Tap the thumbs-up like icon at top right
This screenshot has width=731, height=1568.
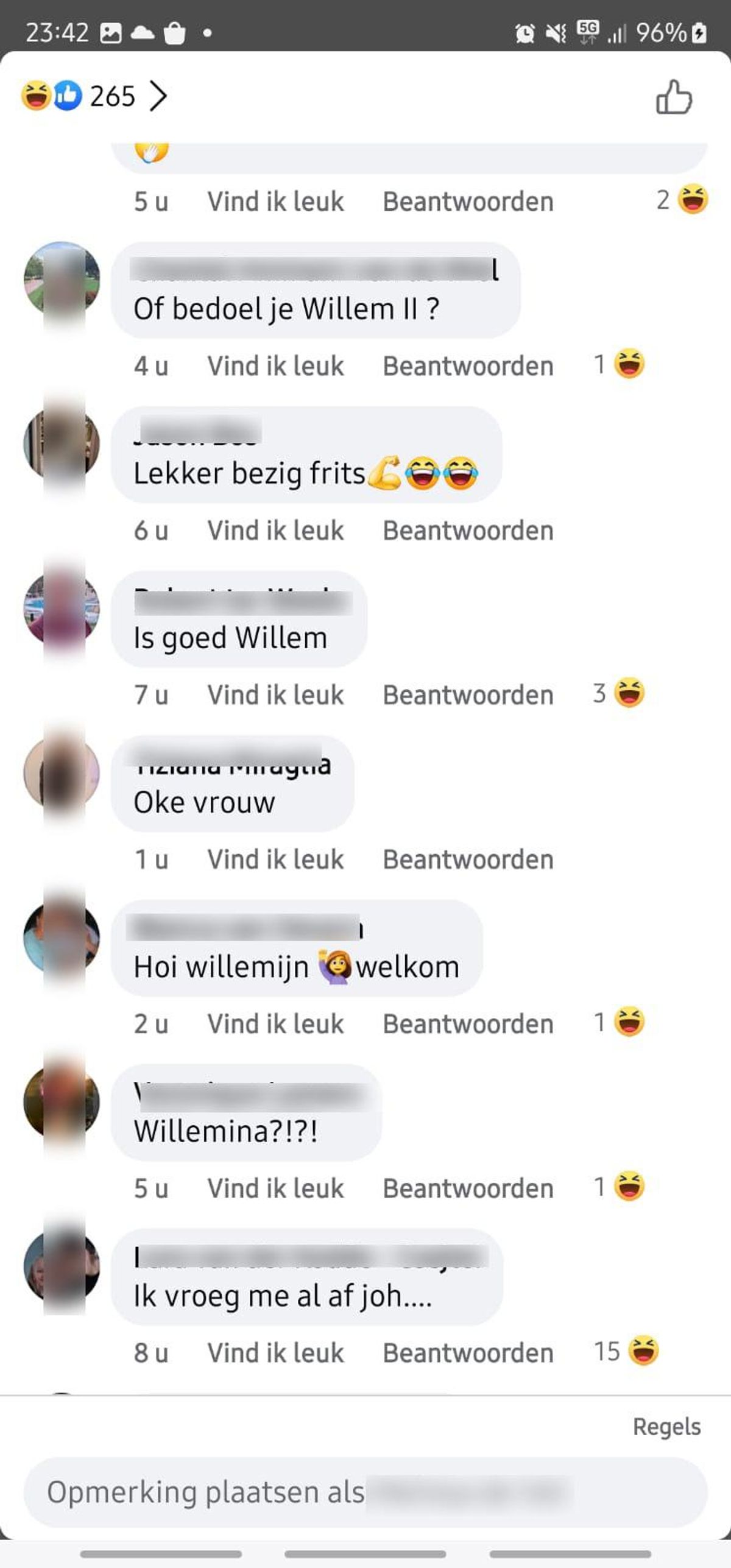tap(674, 97)
